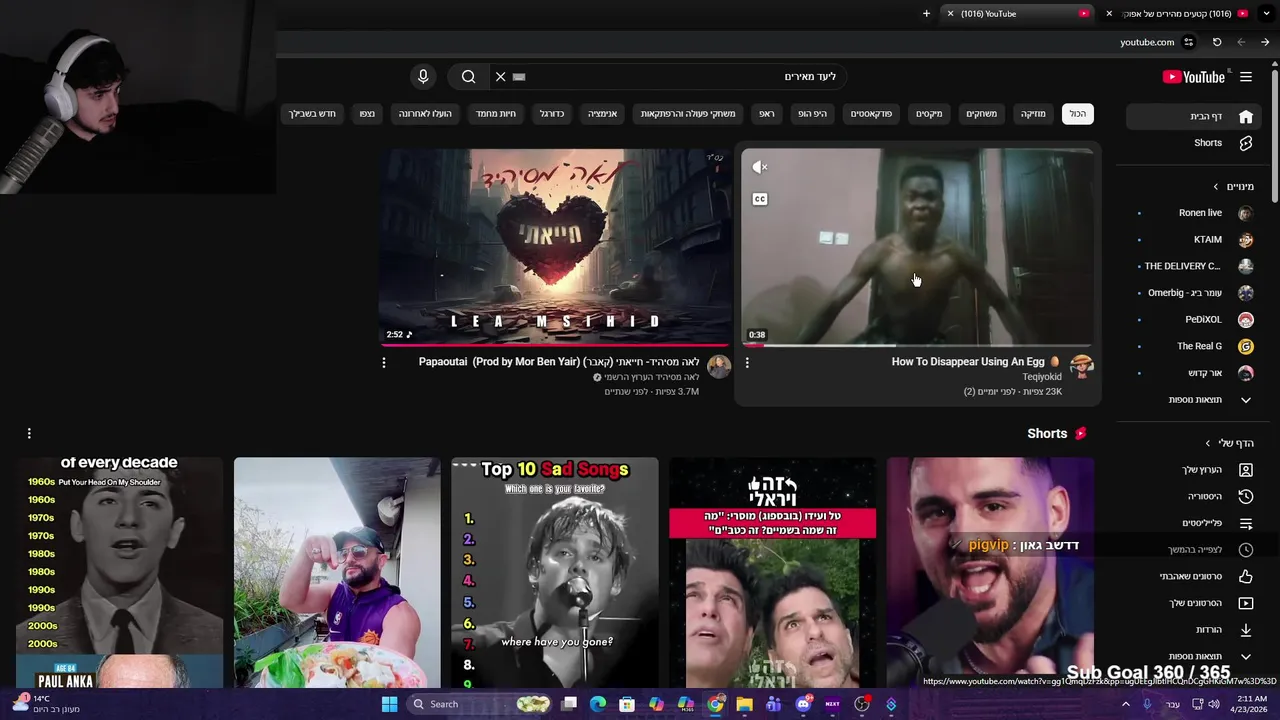The height and width of the screenshot is (720, 1280).
Task: Show hidden system tray icons
Action: click(1126, 704)
